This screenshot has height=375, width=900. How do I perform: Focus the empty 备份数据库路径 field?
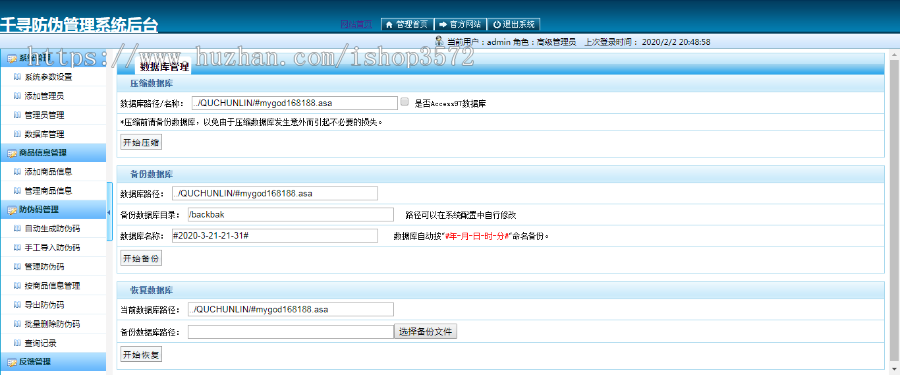[290, 332]
